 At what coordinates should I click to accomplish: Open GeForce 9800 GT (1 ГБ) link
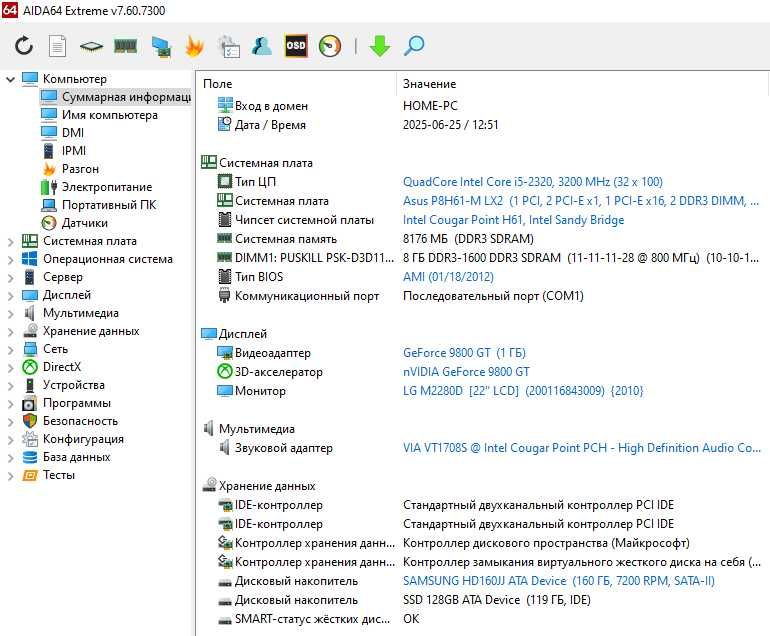click(464, 353)
